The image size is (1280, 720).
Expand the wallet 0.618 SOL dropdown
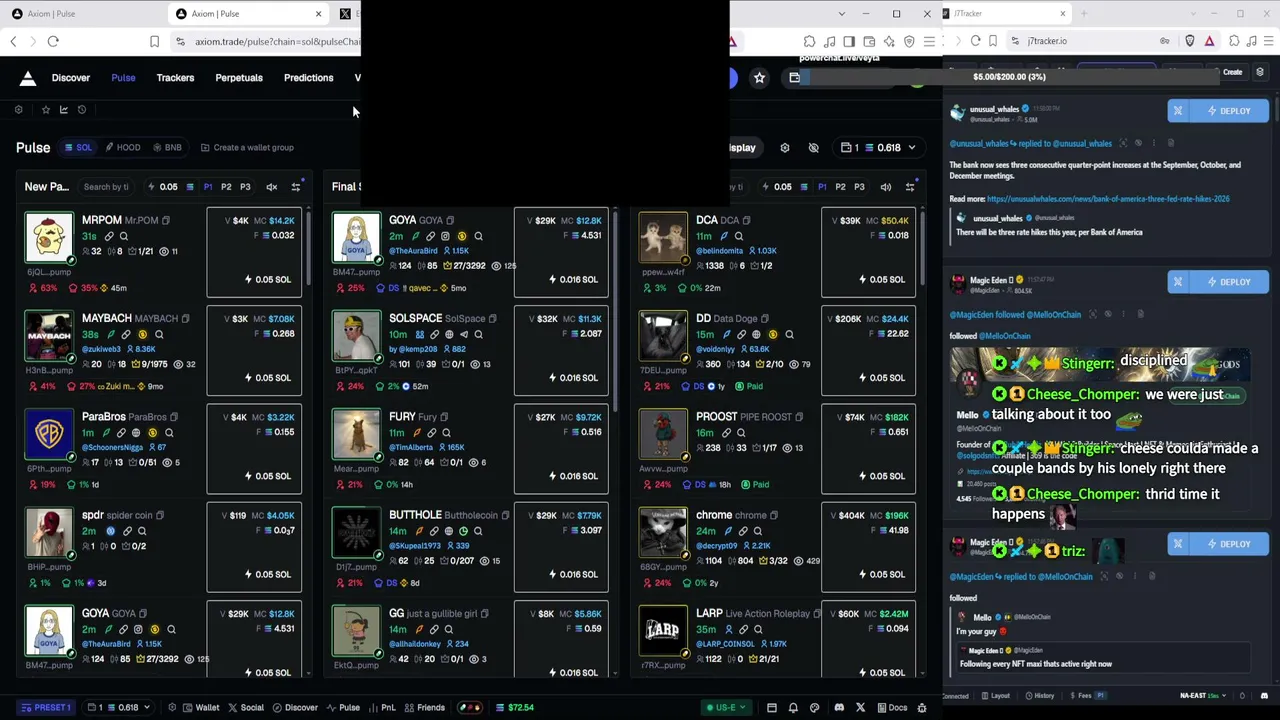879,148
